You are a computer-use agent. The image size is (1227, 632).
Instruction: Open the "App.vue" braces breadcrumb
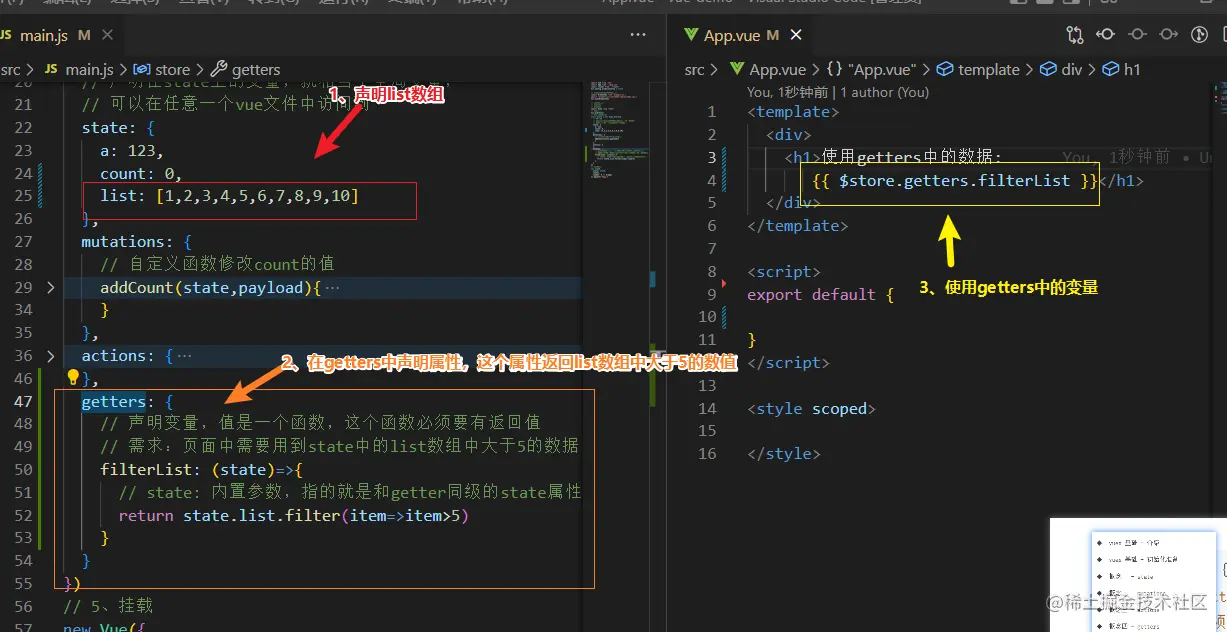click(872, 69)
